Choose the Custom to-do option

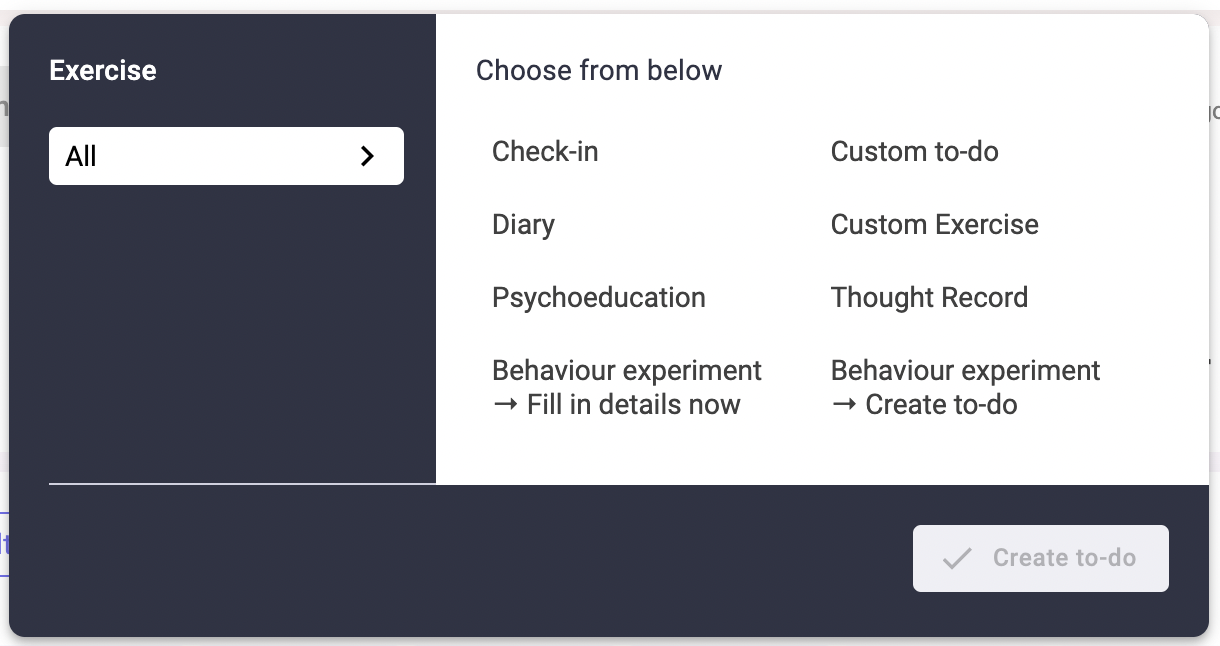click(x=915, y=152)
